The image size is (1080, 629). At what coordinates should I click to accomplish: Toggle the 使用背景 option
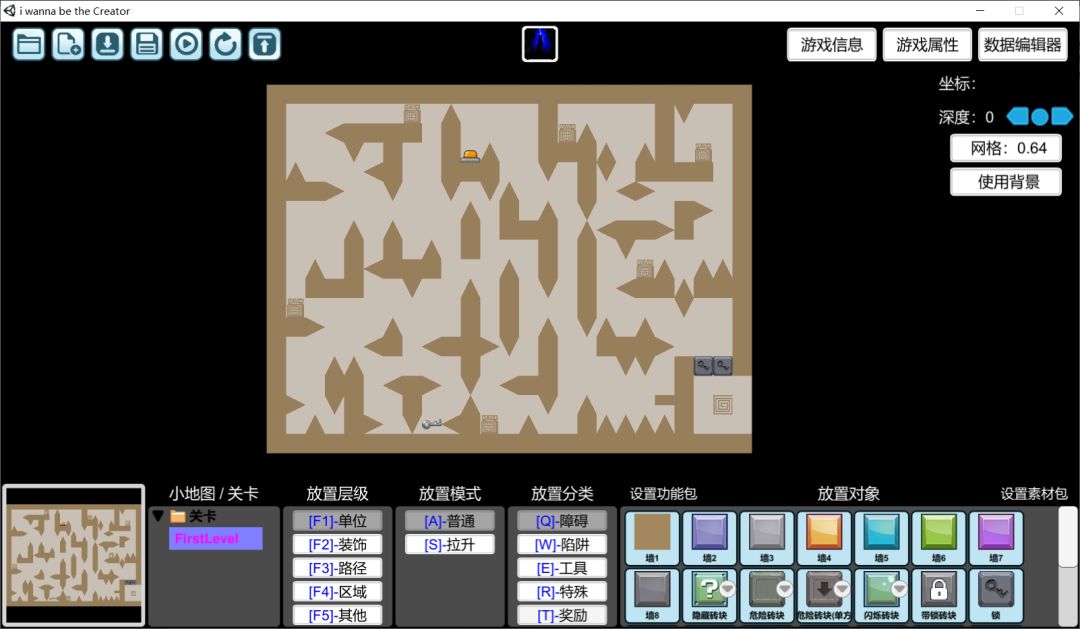point(1005,182)
